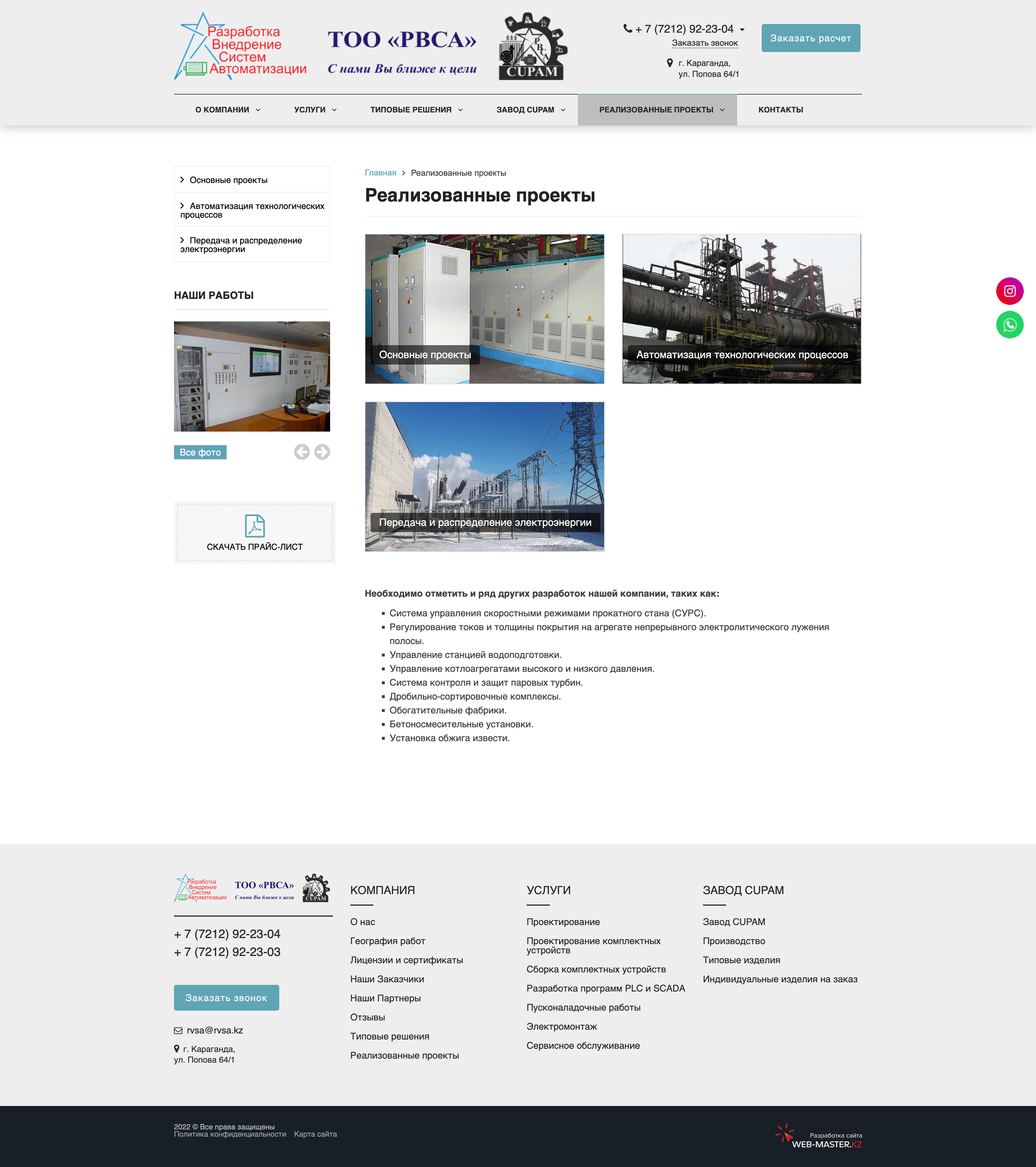Click the previous photo arrow
Screen dimensions: 1036x1167
302,452
